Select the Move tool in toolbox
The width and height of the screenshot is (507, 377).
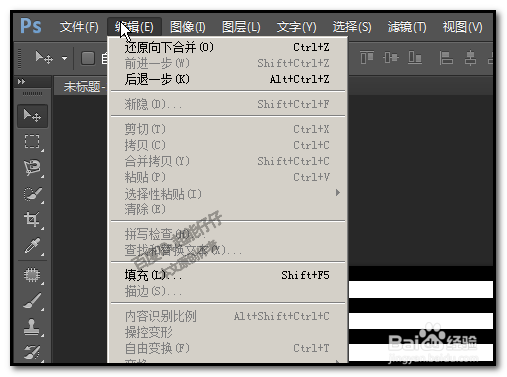tap(32, 116)
